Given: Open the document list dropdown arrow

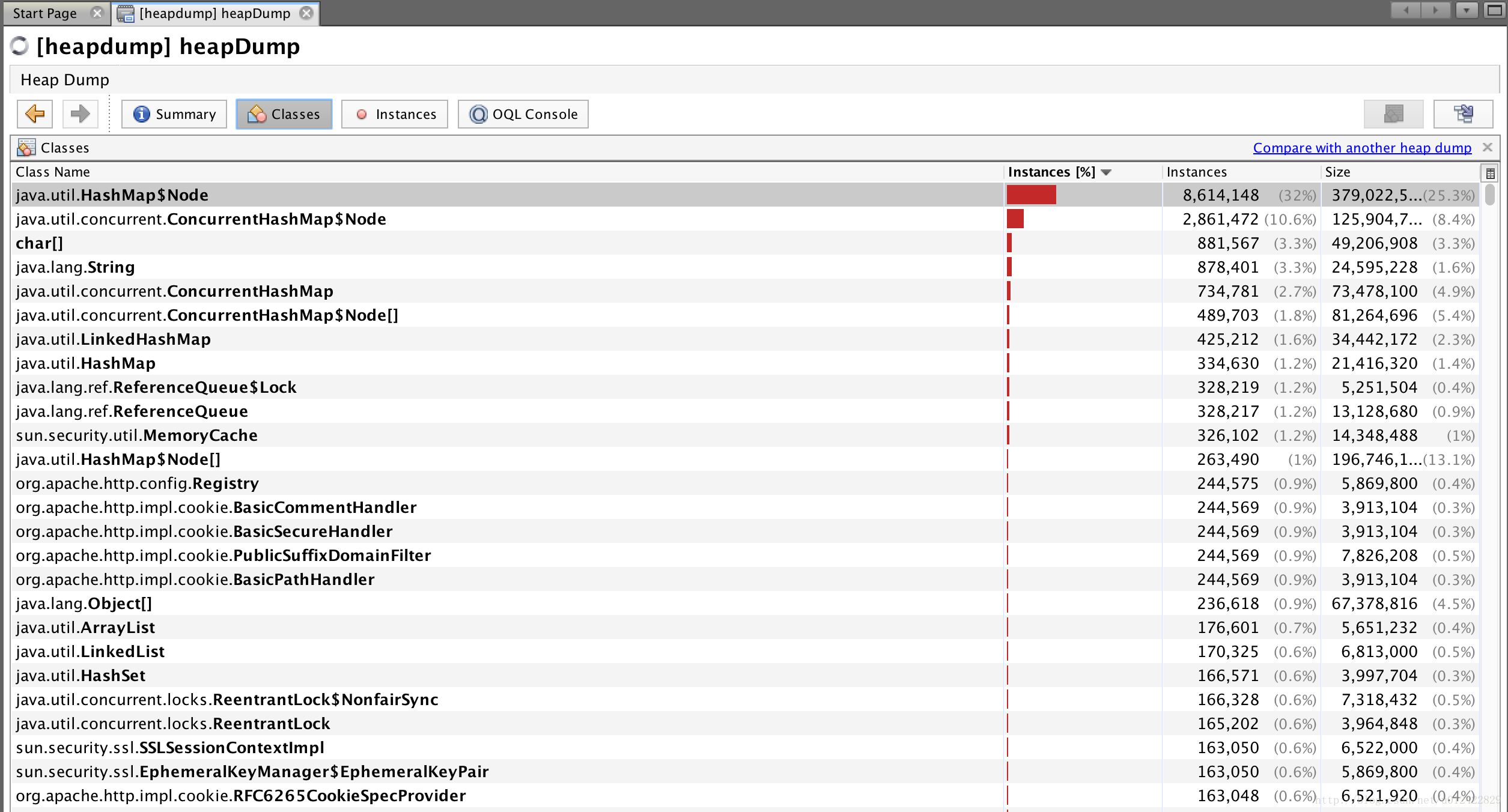Looking at the screenshot, I should [x=1467, y=10].
